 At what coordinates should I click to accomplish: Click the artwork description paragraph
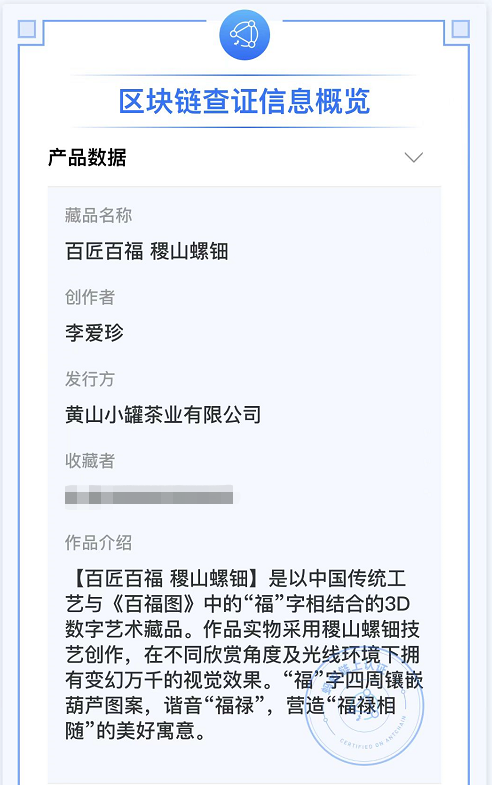coord(244,655)
